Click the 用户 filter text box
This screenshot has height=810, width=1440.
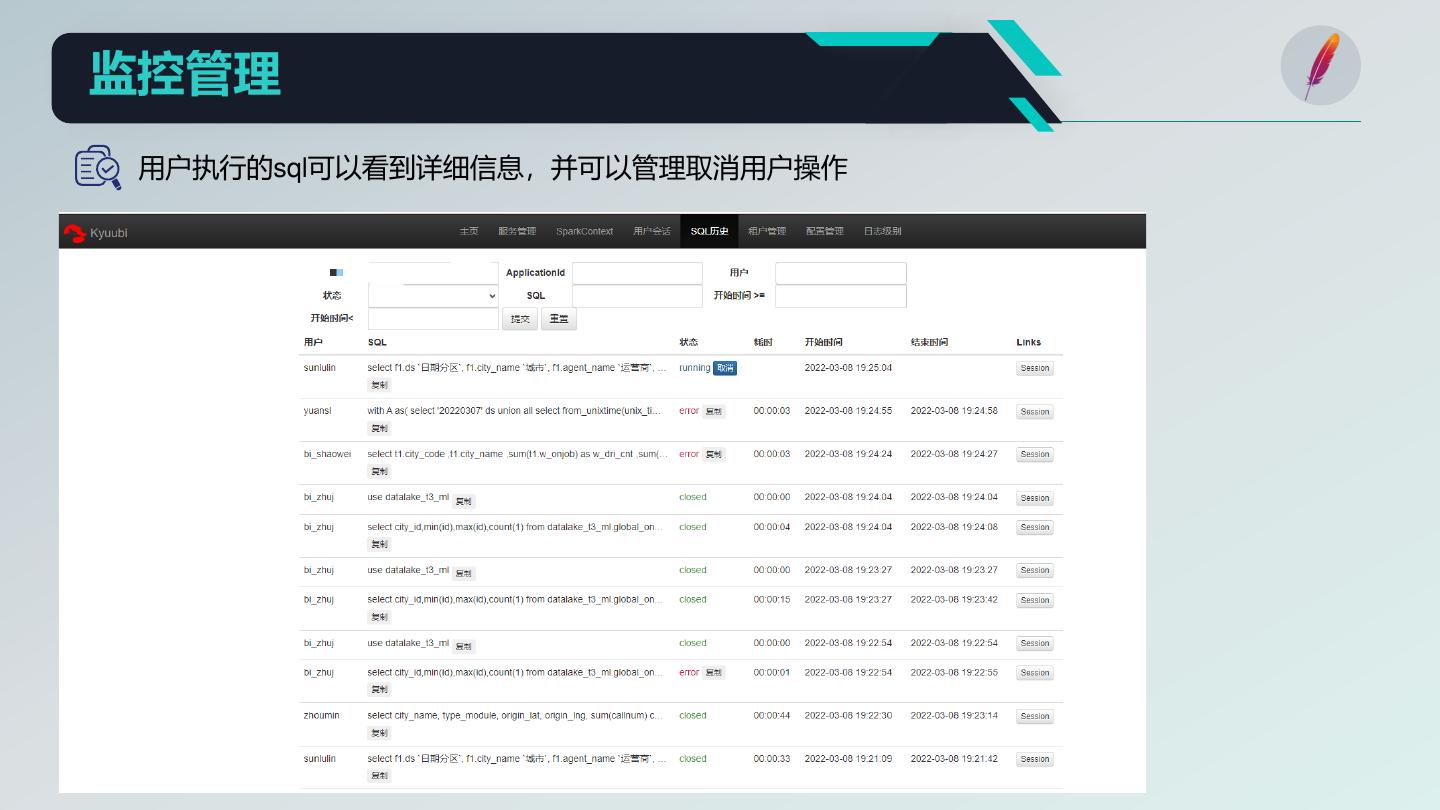(x=840, y=273)
